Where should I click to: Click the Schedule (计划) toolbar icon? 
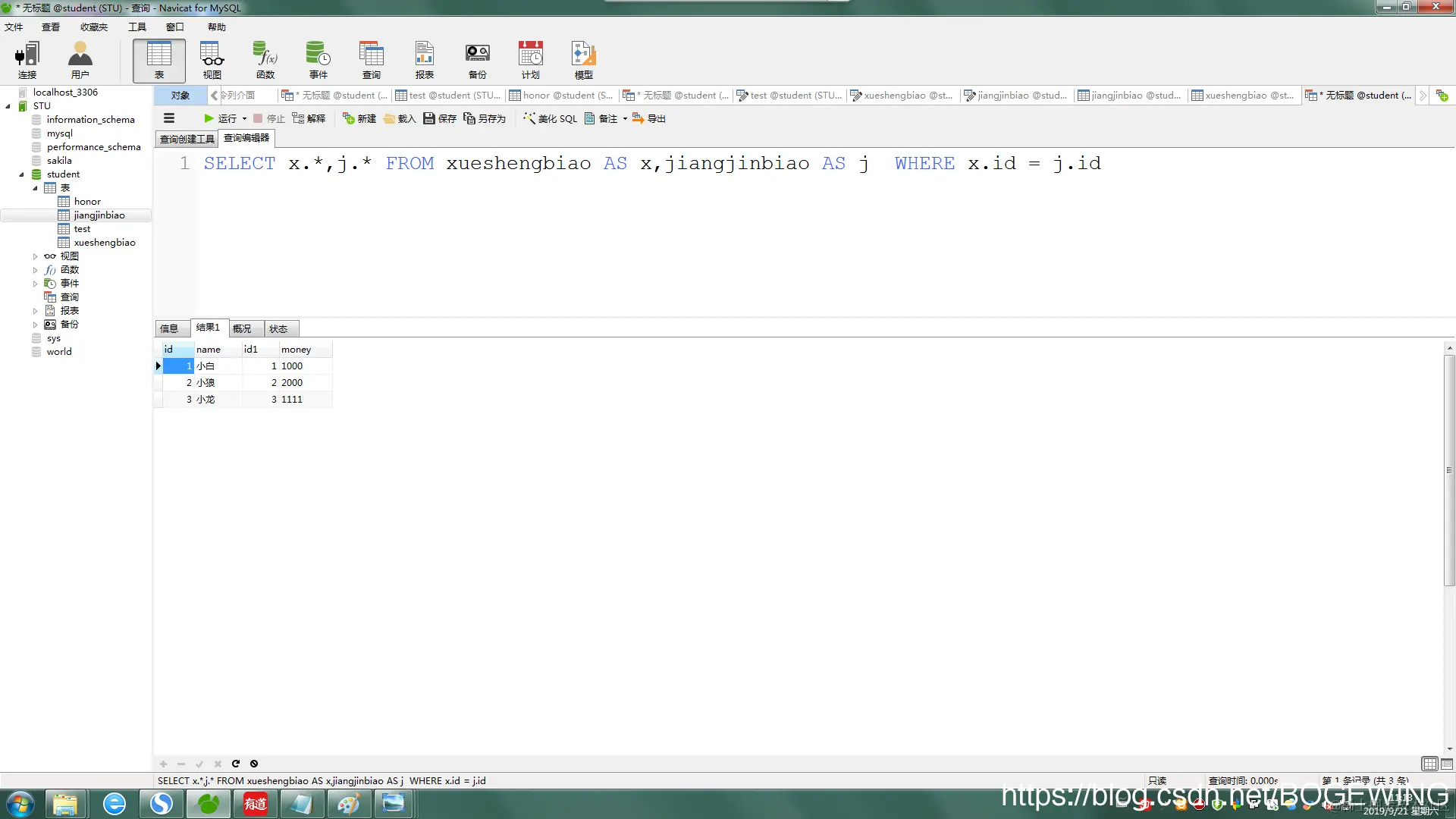click(531, 61)
